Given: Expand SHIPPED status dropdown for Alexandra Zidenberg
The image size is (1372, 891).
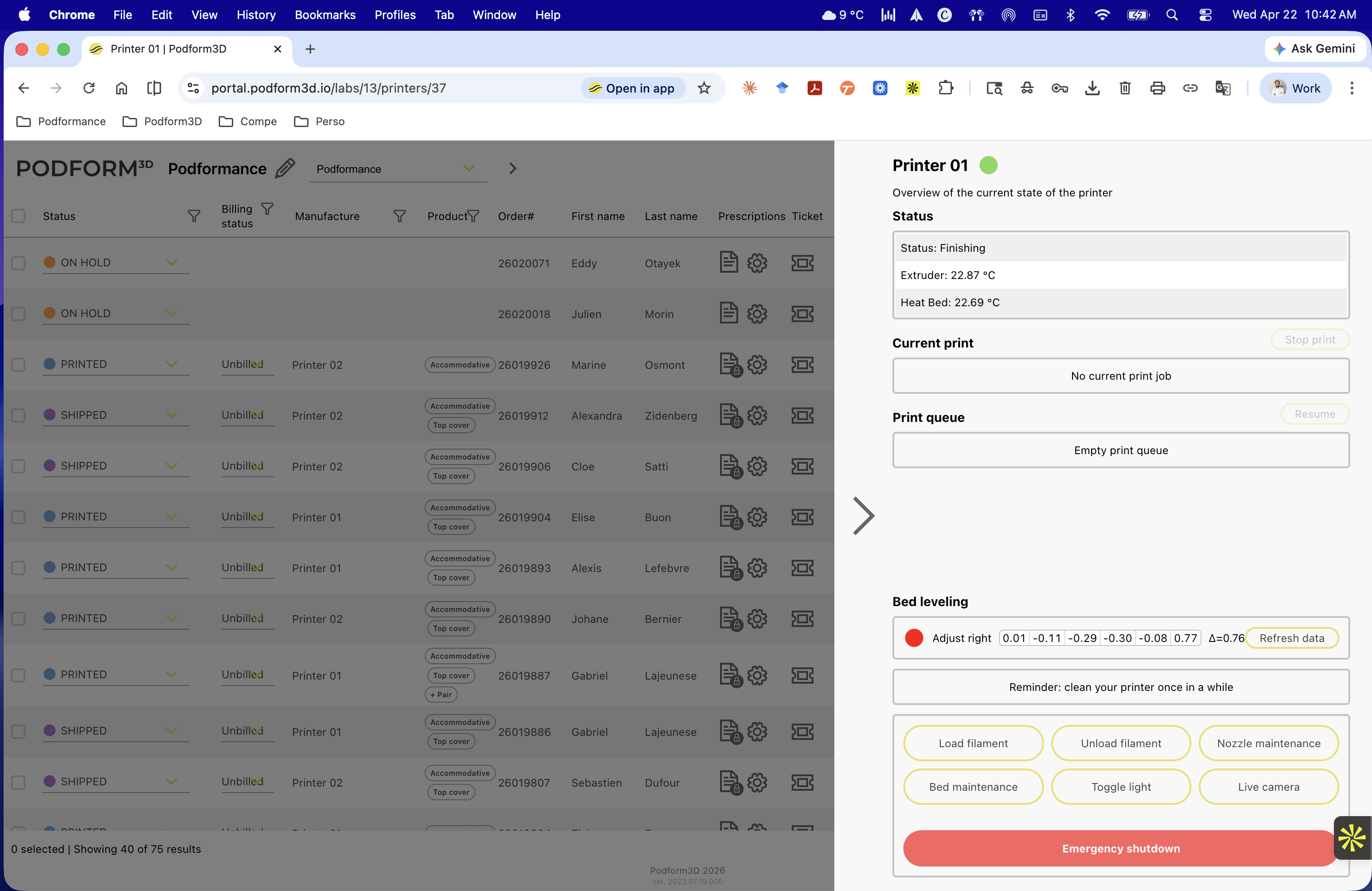Looking at the screenshot, I should [116, 415].
